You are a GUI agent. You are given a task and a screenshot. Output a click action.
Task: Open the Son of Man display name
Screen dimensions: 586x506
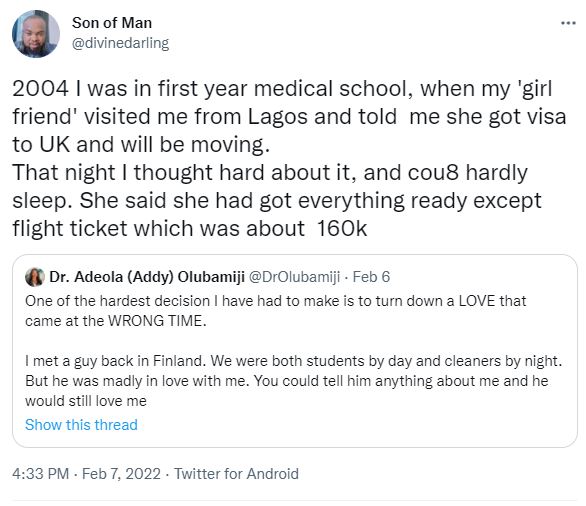(112, 23)
